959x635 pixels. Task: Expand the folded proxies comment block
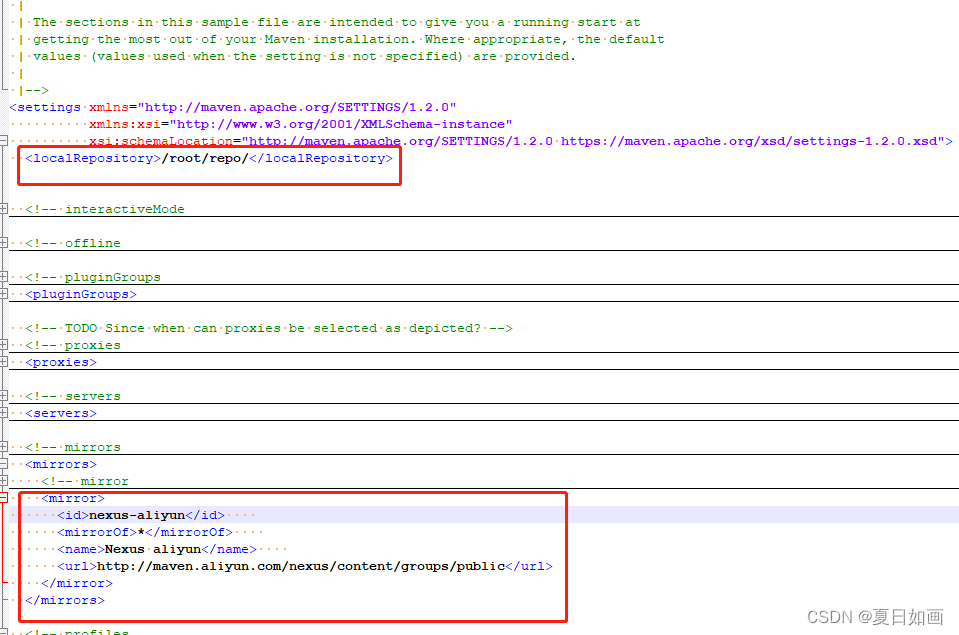pyautogui.click(x=3, y=345)
